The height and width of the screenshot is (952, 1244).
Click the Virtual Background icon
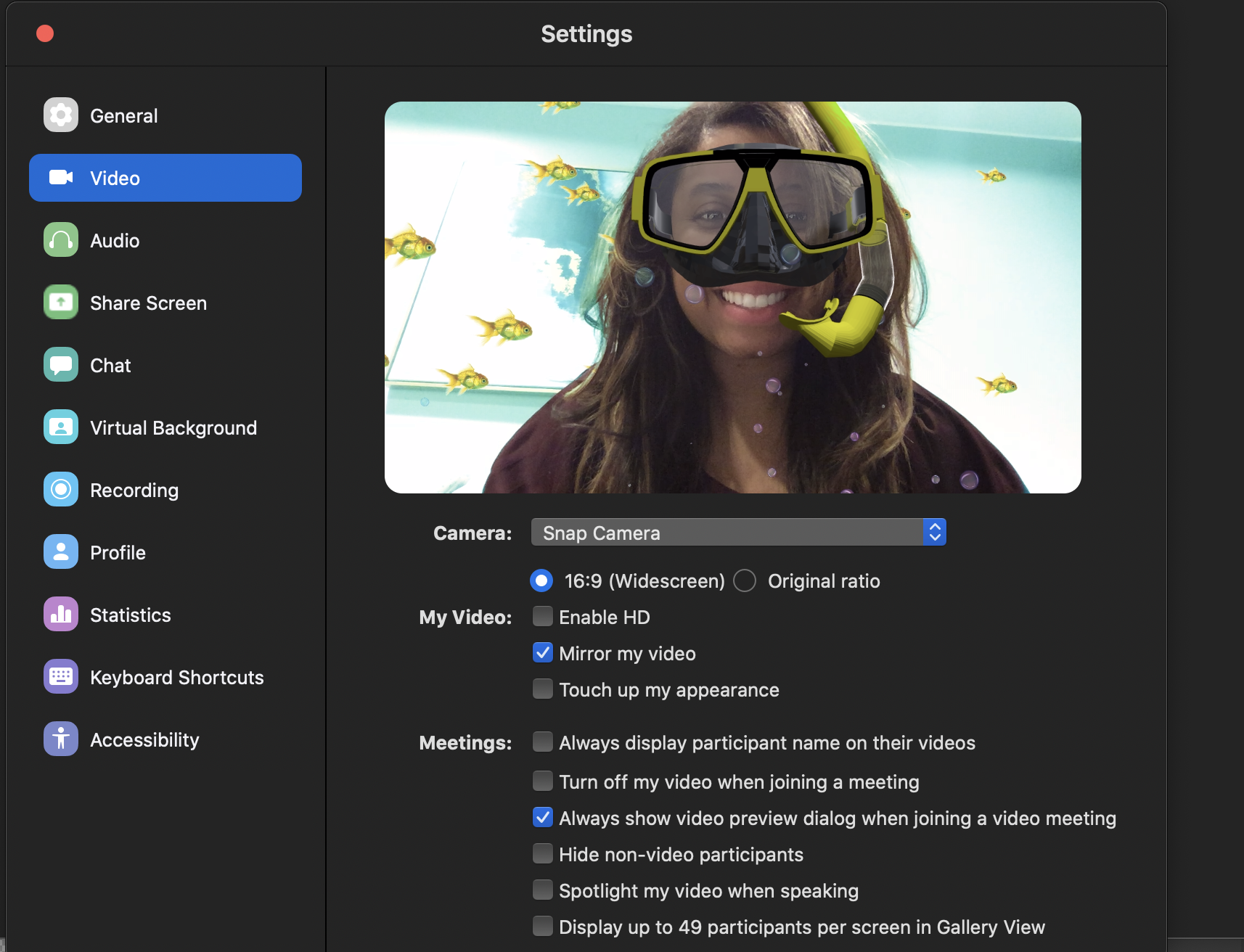(x=61, y=427)
